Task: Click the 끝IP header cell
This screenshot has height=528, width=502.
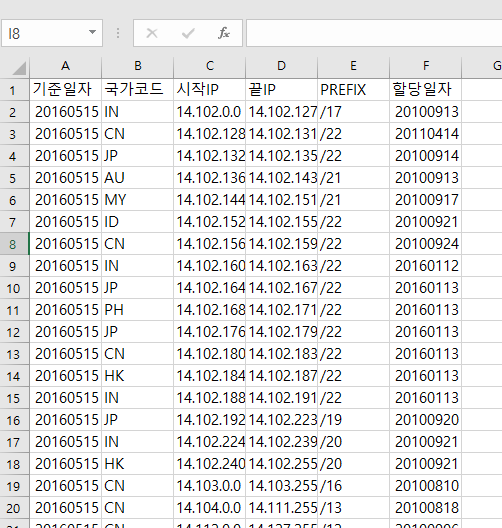Action: tap(281, 90)
